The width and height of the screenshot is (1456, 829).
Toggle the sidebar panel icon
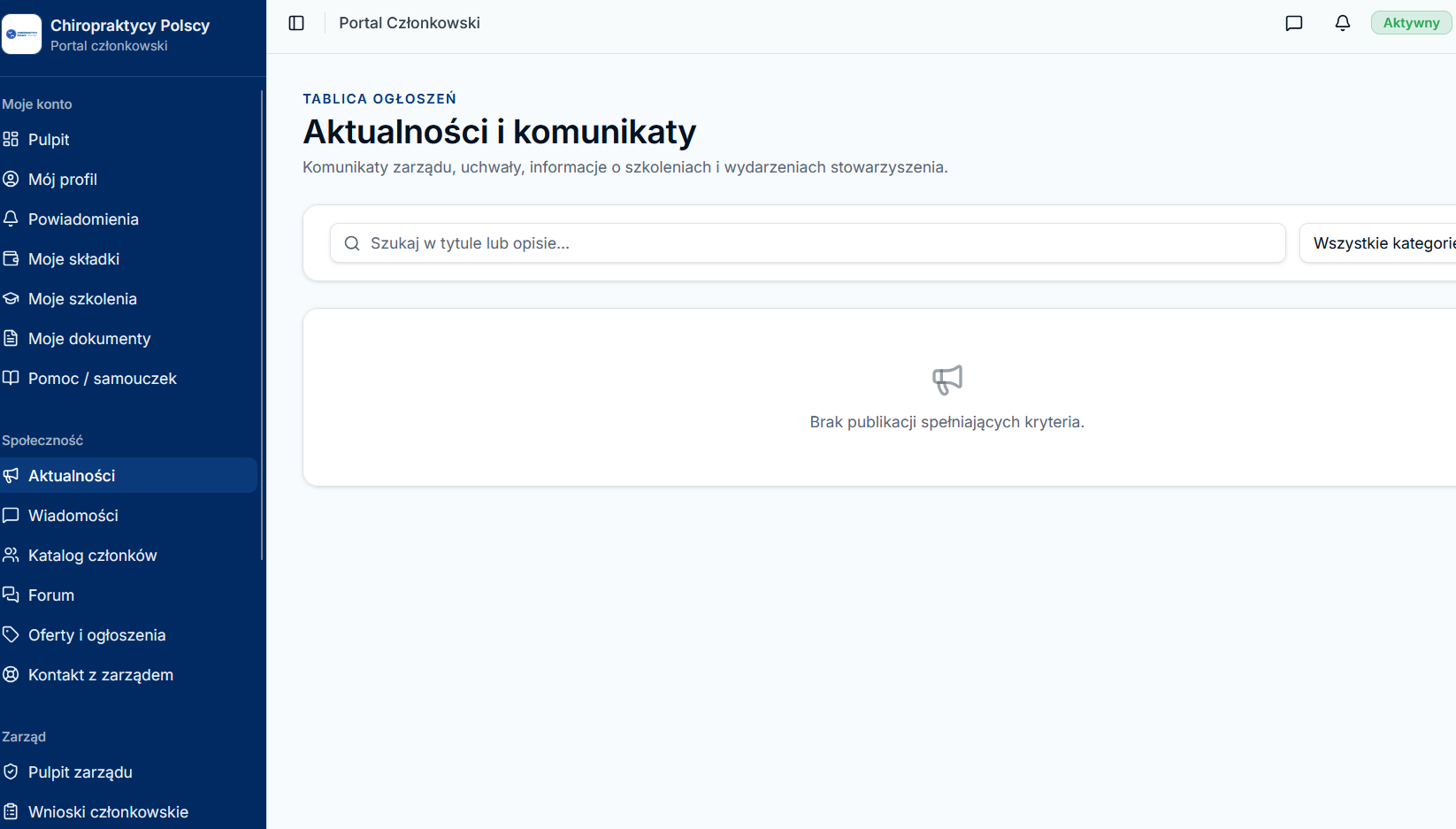pos(296,23)
